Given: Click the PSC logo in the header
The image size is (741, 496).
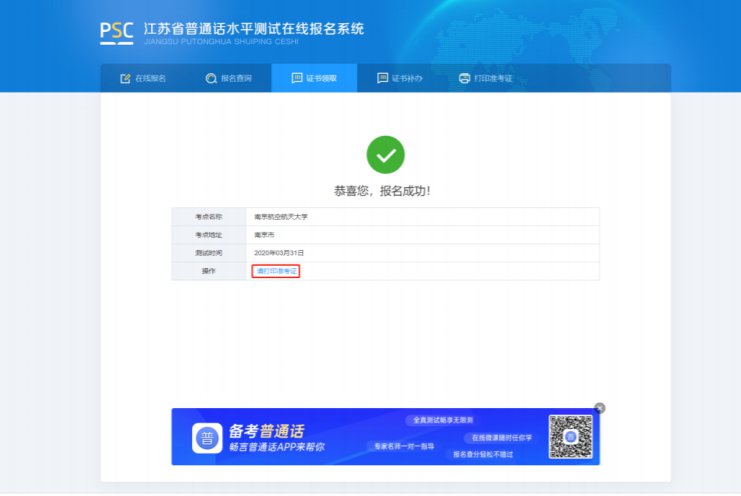Looking at the screenshot, I should point(117,33).
